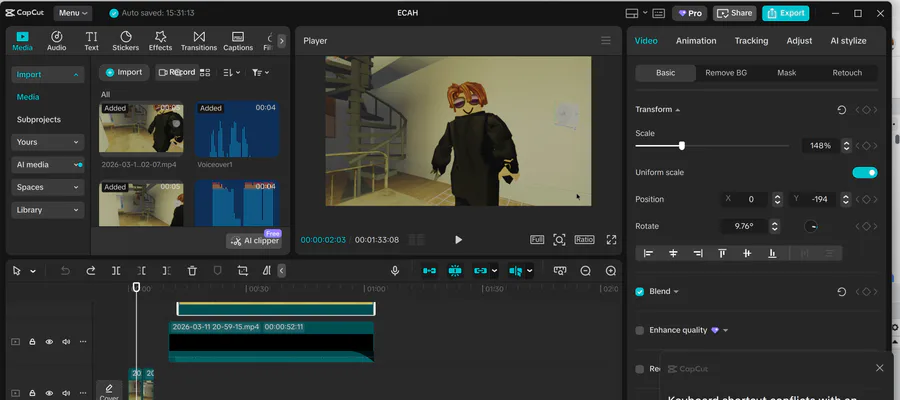This screenshot has height=400, width=900.
Task: Click the Ratio button in player
Action: click(584, 240)
